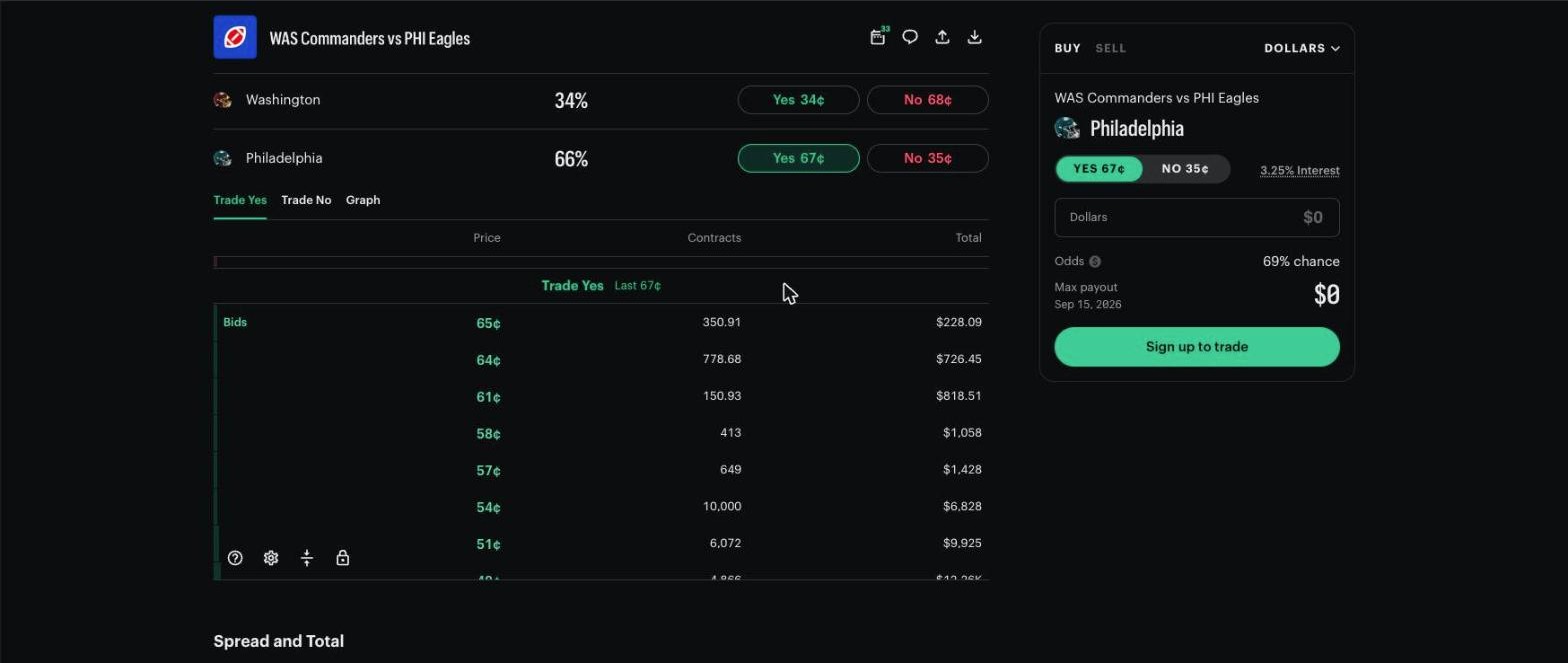
Task: Toggle YES 67¢ in order panel
Action: [1099, 169]
